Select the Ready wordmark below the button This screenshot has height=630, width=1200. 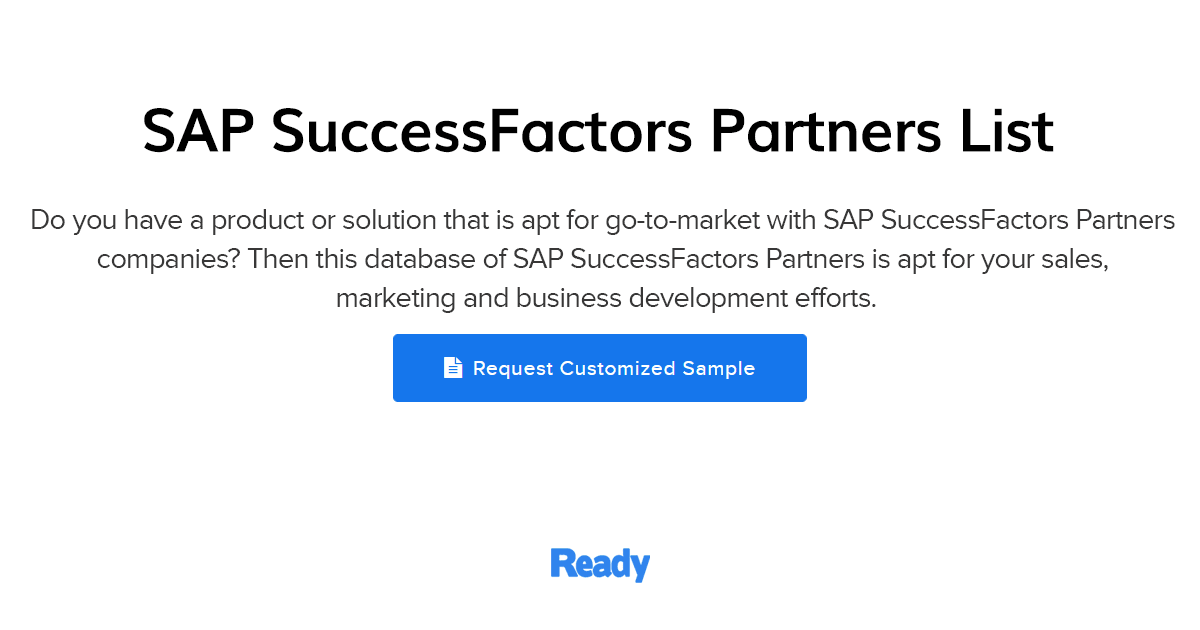tap(600, 563)
